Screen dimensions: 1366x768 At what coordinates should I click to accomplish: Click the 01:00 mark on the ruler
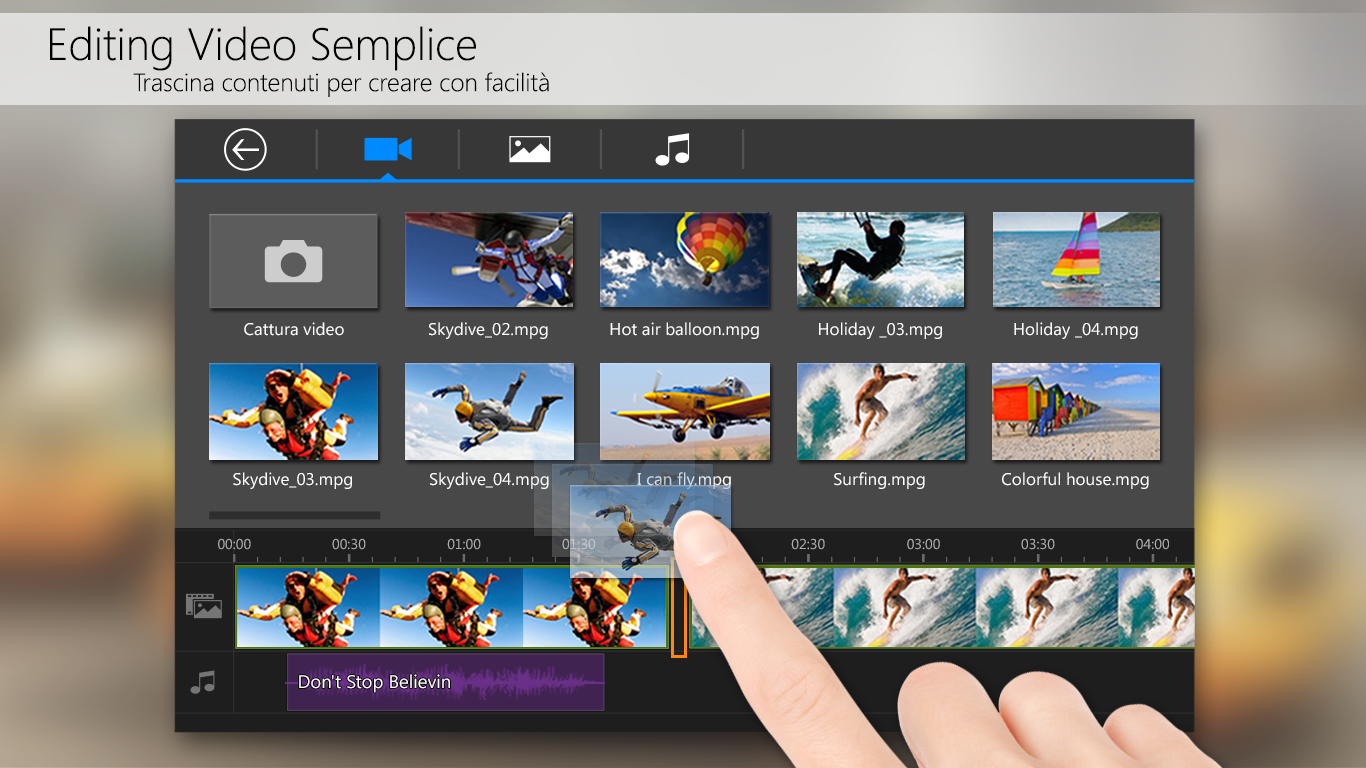[464, 544]
